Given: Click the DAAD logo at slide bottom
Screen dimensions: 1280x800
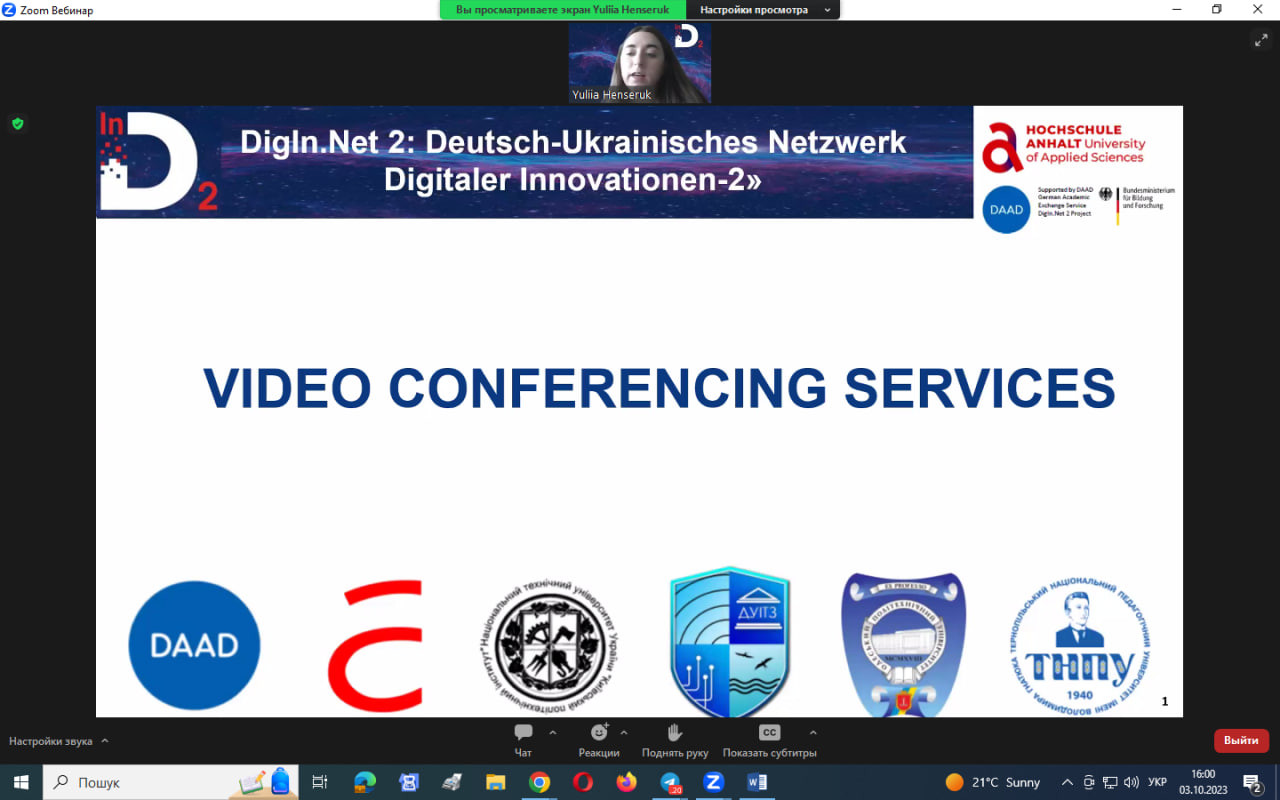Looking at the screenshot, I should 194,646.
